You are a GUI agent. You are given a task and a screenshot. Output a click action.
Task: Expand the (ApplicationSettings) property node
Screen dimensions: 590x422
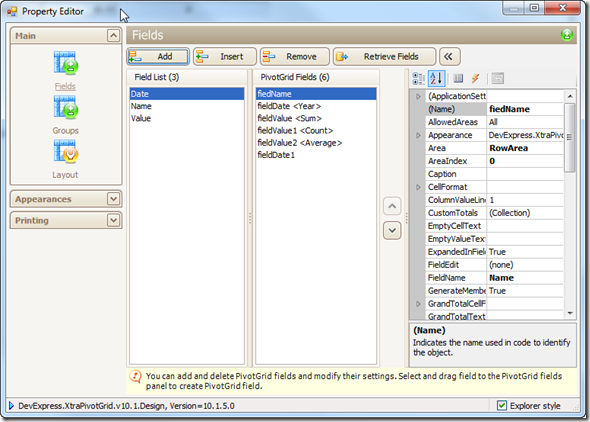point(418,96)
